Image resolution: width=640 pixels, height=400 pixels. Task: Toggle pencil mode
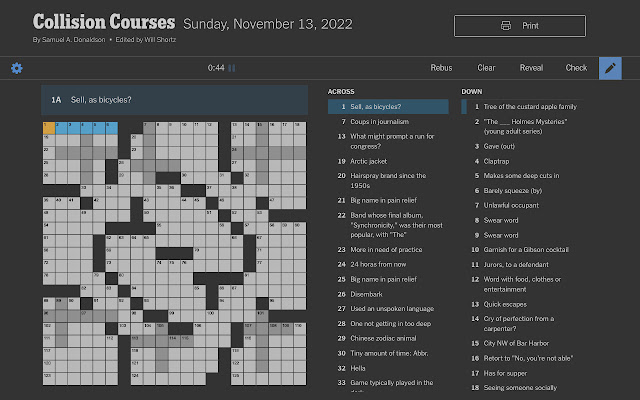[609, 68]
